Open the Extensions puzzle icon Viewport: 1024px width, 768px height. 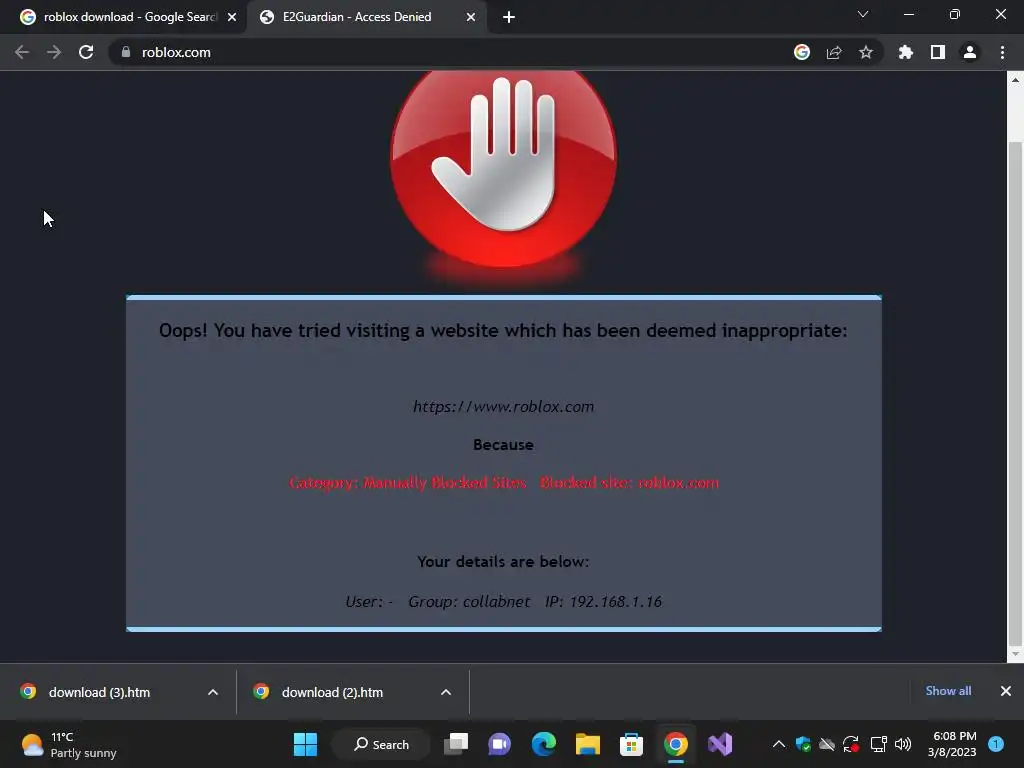(x=906, y=52)
